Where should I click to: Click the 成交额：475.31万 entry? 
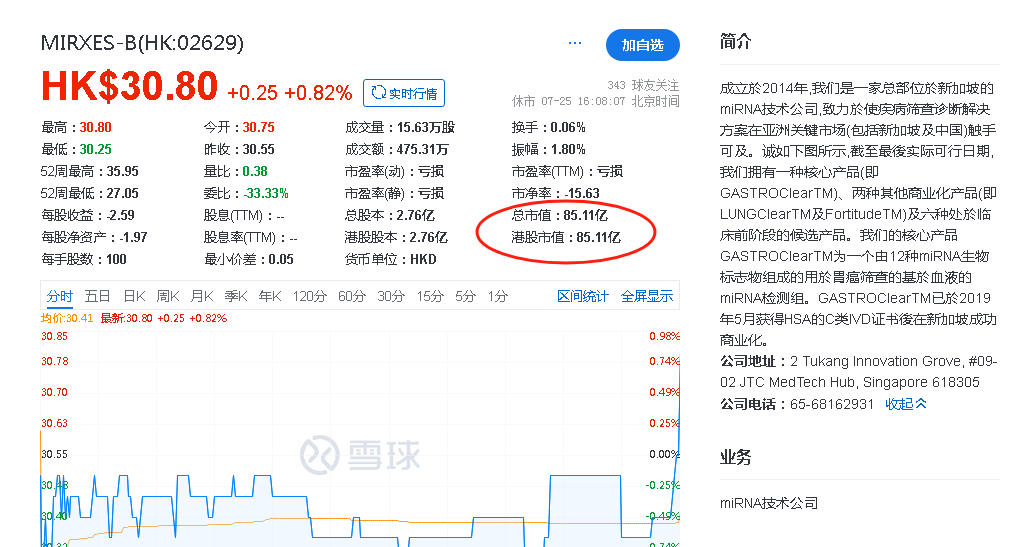(397, 149)
